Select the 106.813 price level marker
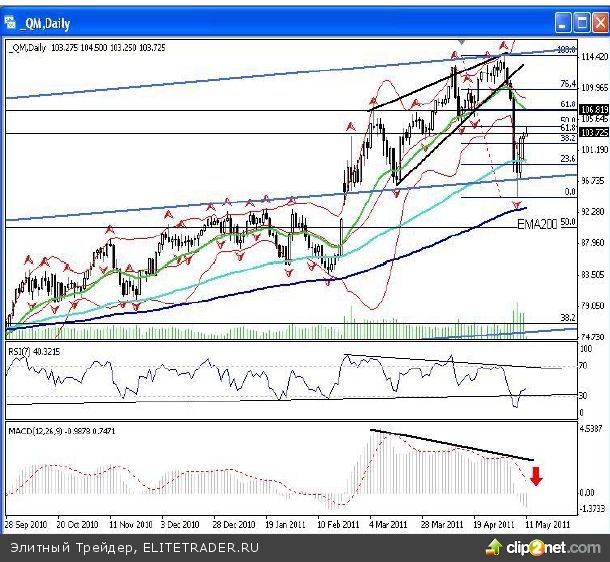 (x=594, y=110)
